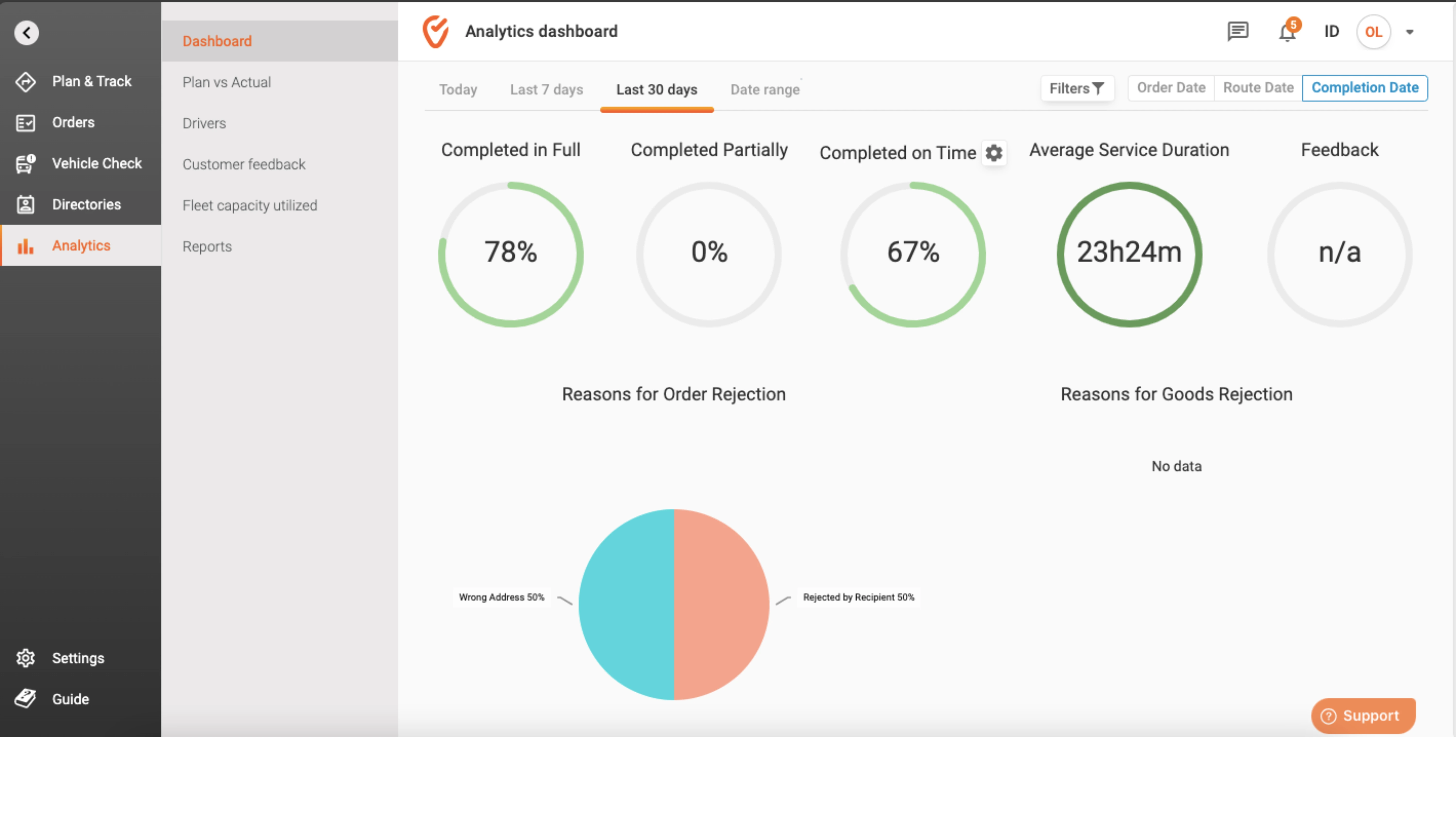The image size is (1456, 819).
Task: Select the Completion Date toggle
Action: (1365, 88)
